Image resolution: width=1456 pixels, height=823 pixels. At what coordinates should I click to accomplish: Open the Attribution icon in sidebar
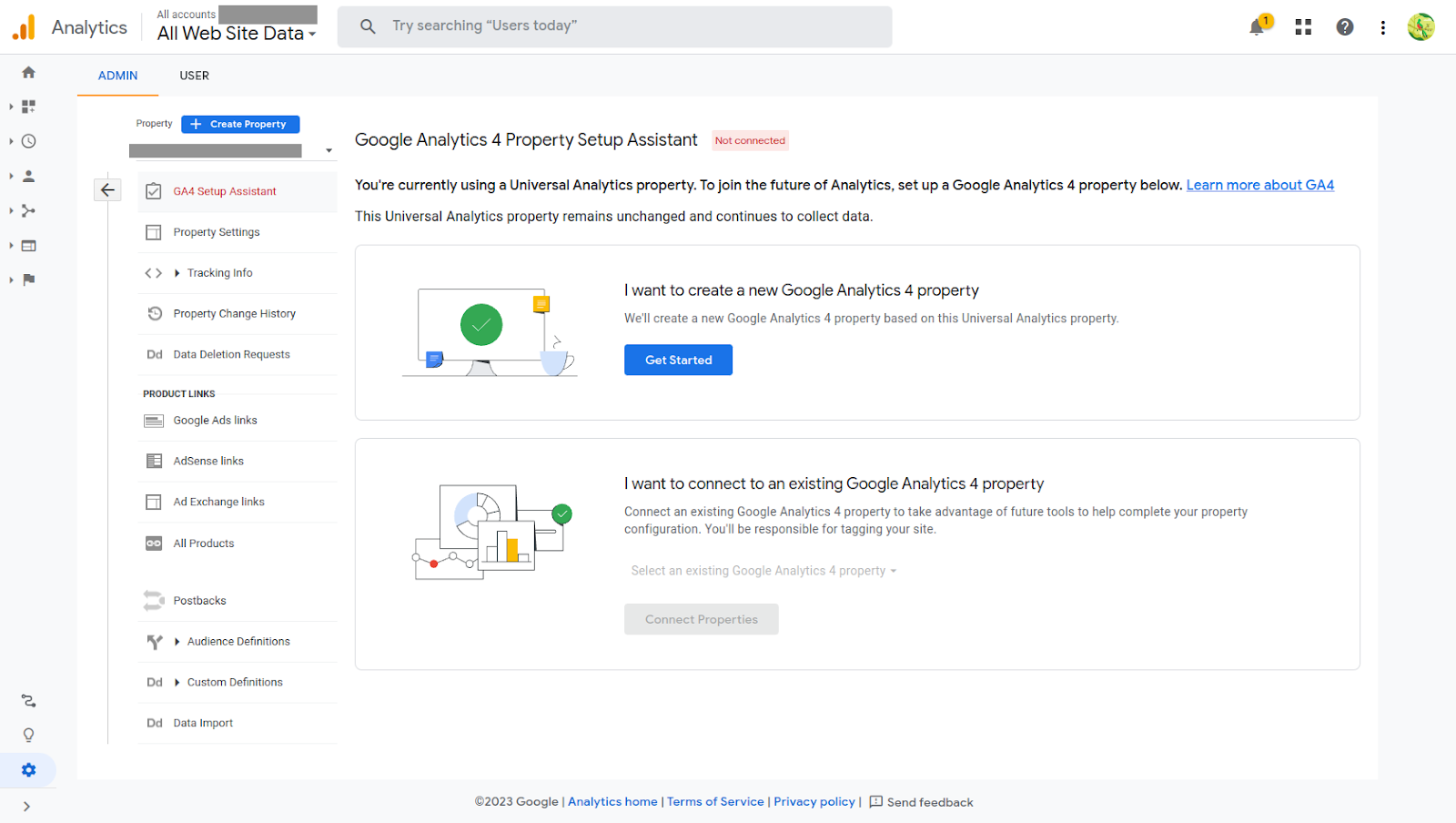tap(28, 700)
